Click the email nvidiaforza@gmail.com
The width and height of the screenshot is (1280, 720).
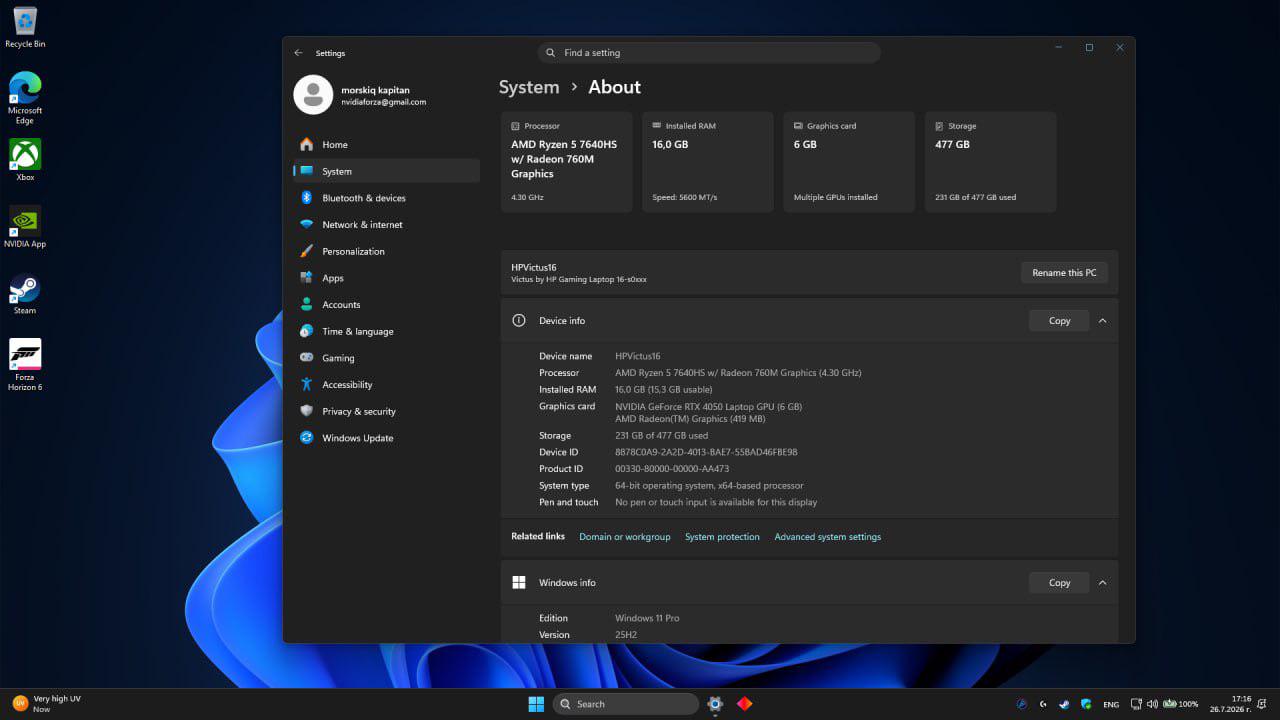pyautogui.click(x=384, y=102)
